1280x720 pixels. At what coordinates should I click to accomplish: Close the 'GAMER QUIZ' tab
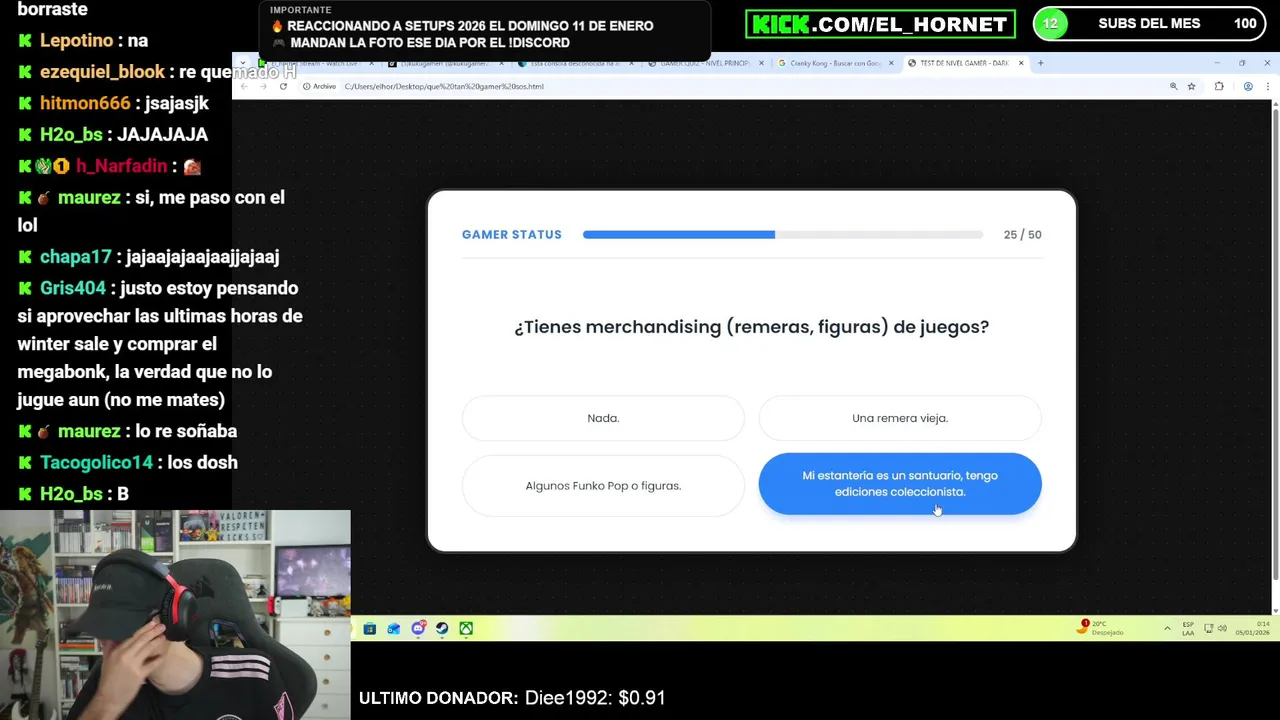(x=761, y=63)
